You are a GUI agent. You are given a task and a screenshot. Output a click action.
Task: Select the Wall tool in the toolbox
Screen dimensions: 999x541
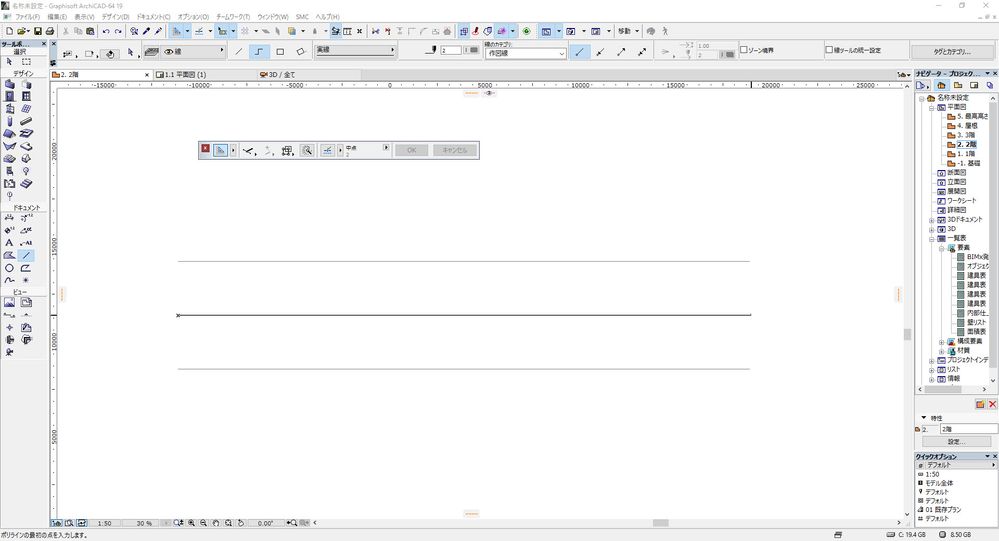pyautogui.click(x=10, y=84)
